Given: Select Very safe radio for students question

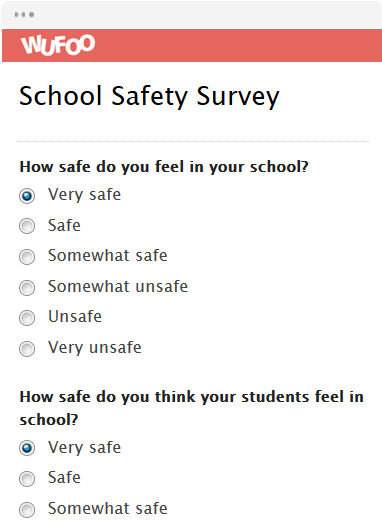Looking at the screenshot, I should pos(27,448).
